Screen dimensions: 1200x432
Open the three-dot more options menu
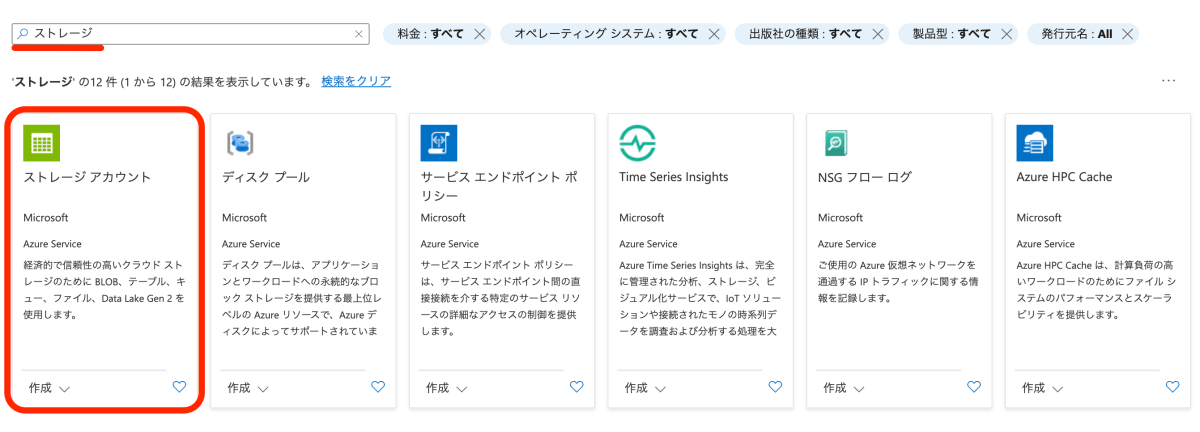coord(1169,81)
